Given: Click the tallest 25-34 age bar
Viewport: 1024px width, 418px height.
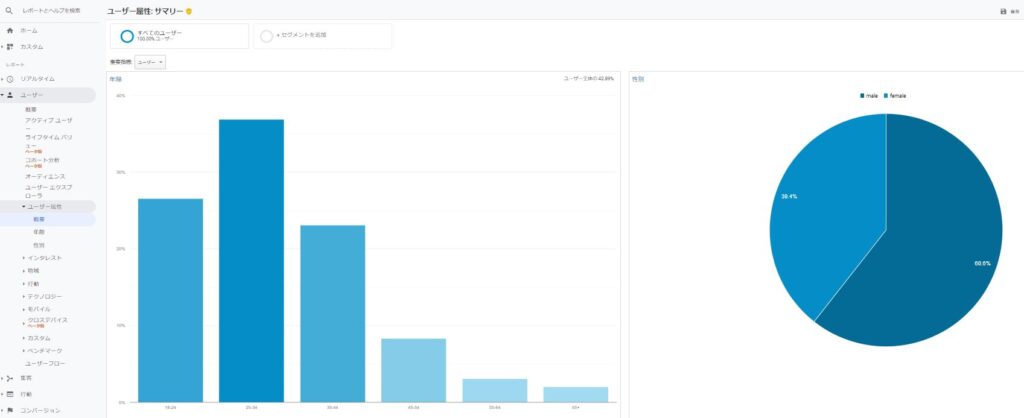Looking at the screenshot, I should [251, 261].
